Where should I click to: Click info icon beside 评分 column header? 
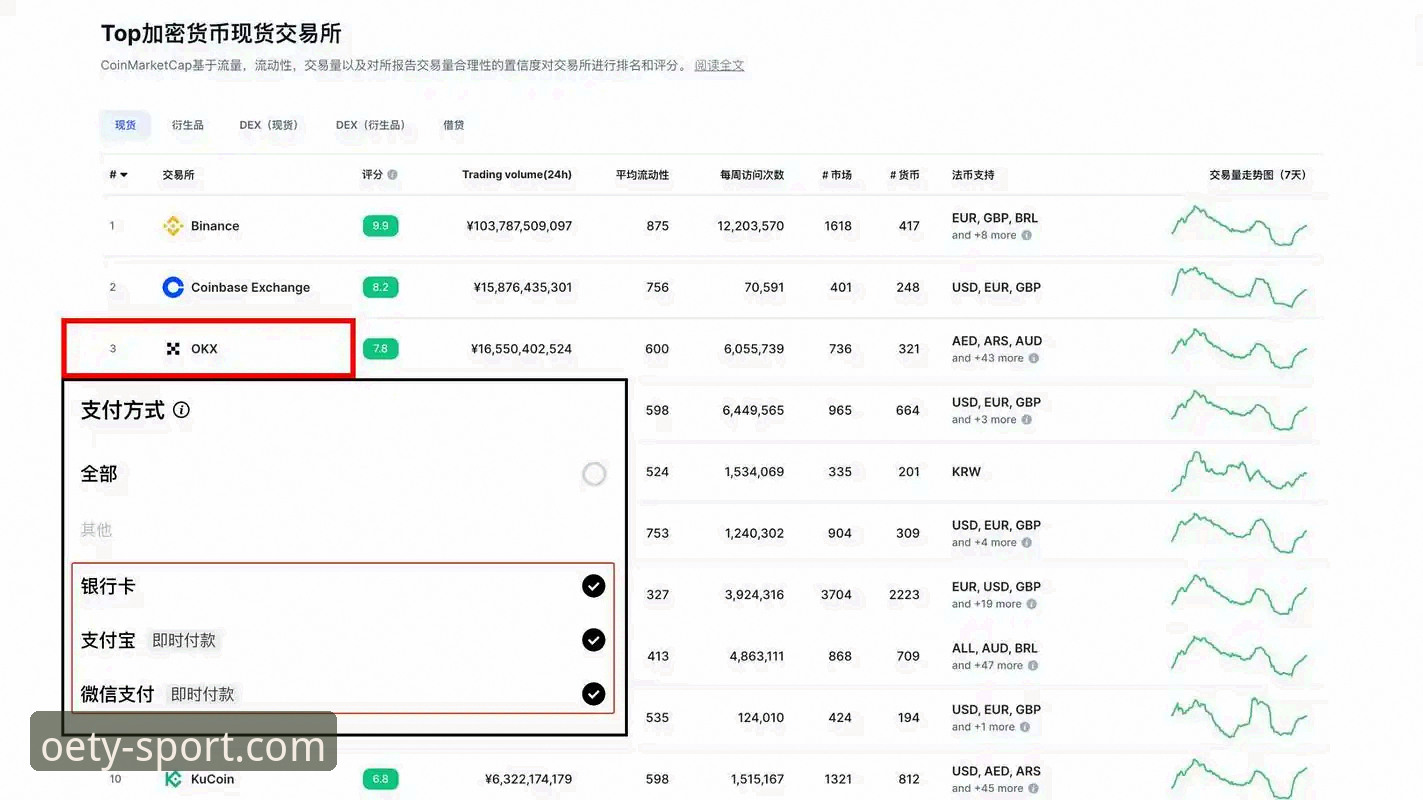click(x=392, y=175)
